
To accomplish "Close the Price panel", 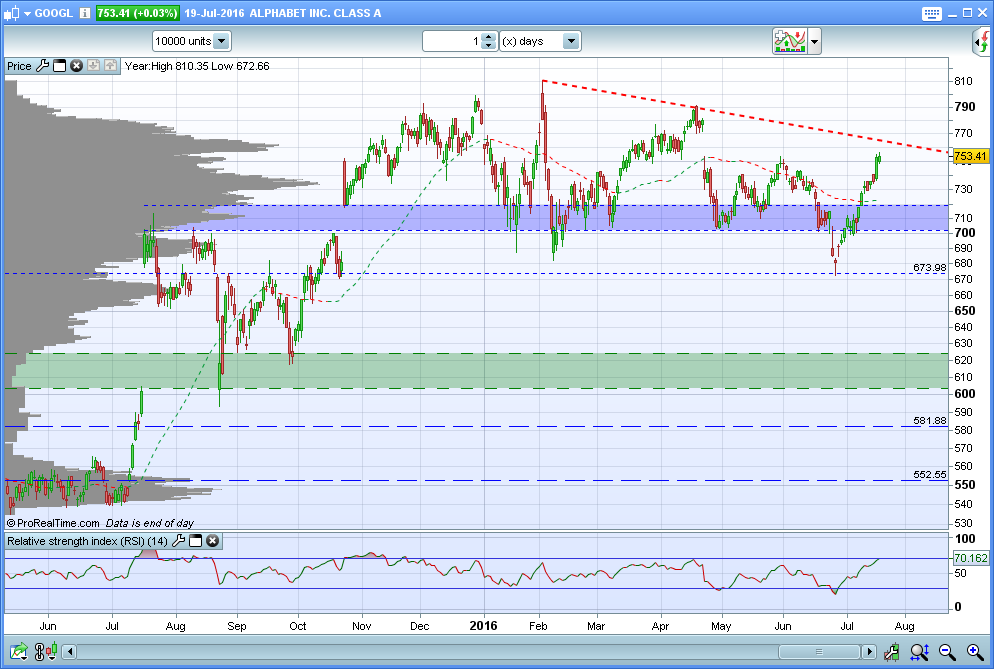I will [76, 65].
